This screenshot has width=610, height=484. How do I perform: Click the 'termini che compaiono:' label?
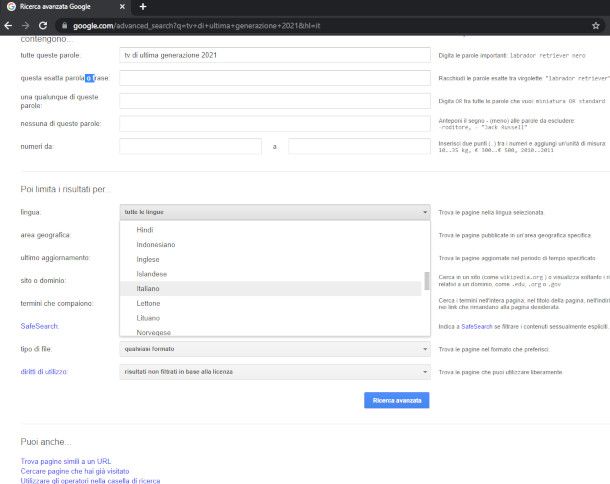click(57, 303)
